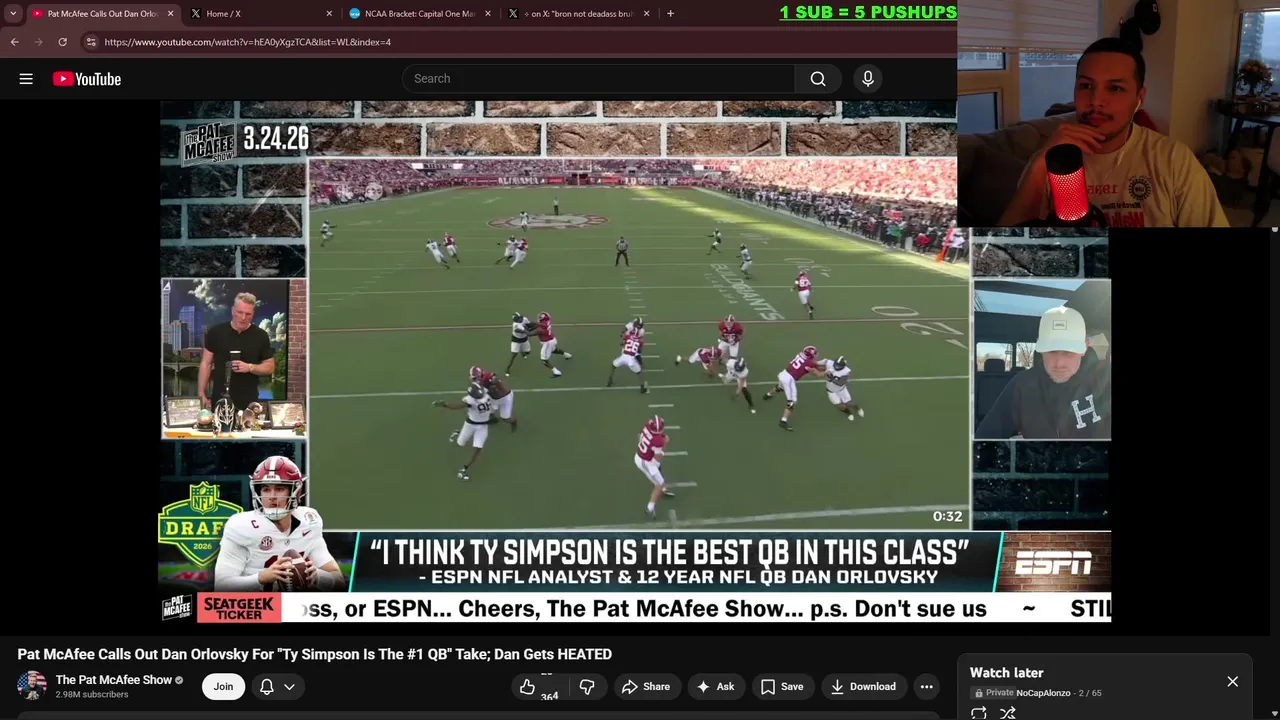Toggle the notification bell for the channel

click(x=267, y=686)
